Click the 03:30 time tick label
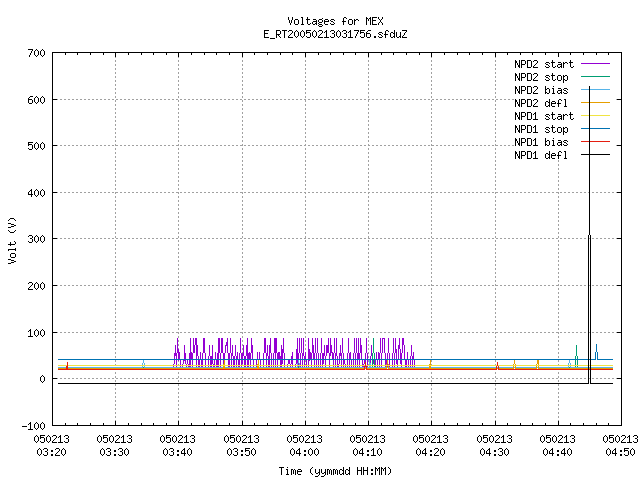640x480 pixels. tap(115, 453)
